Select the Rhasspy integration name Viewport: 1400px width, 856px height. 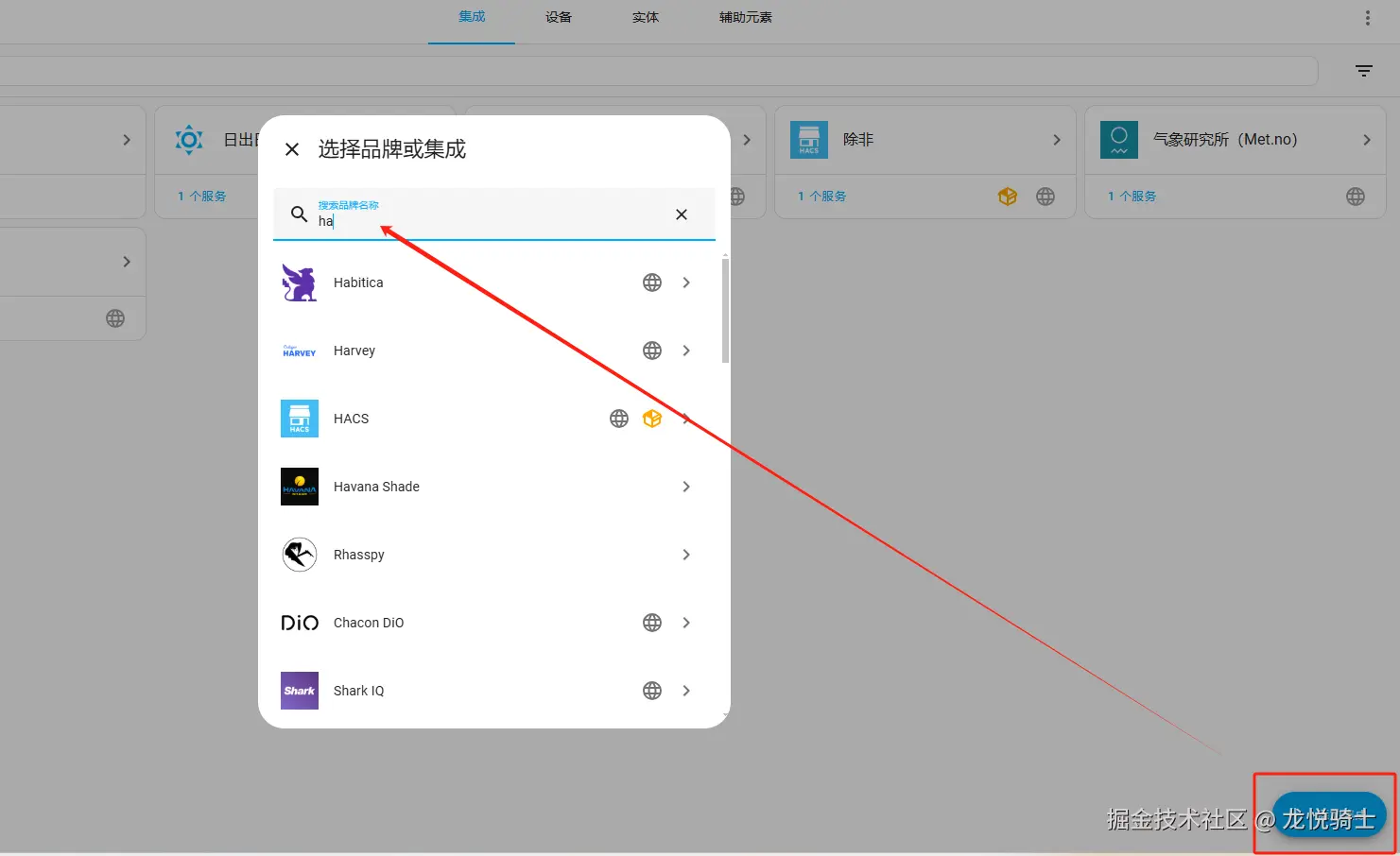[x=359, y=555]
